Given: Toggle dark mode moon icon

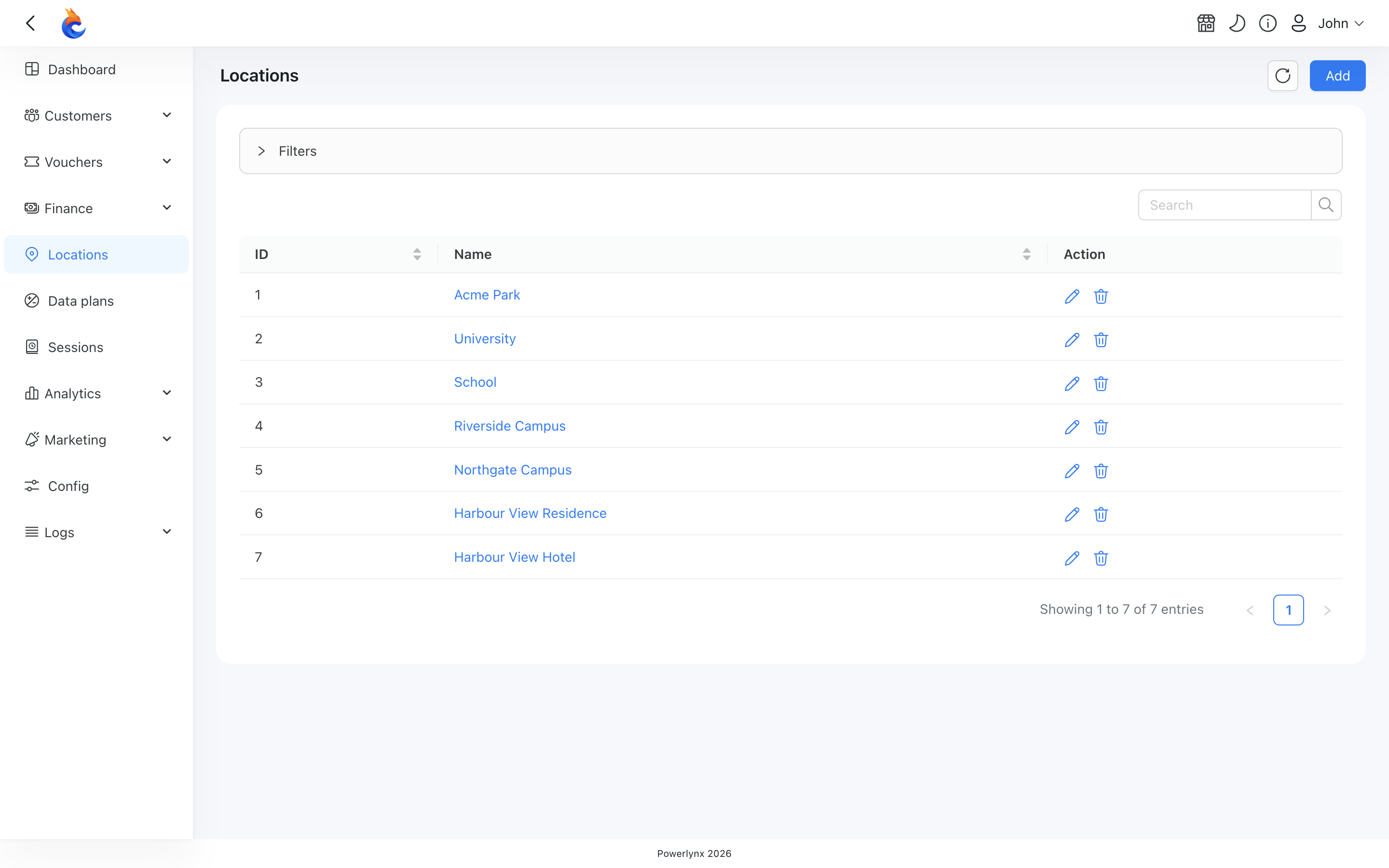Looking at the screenshot, I should click(x=1237, y=24).
